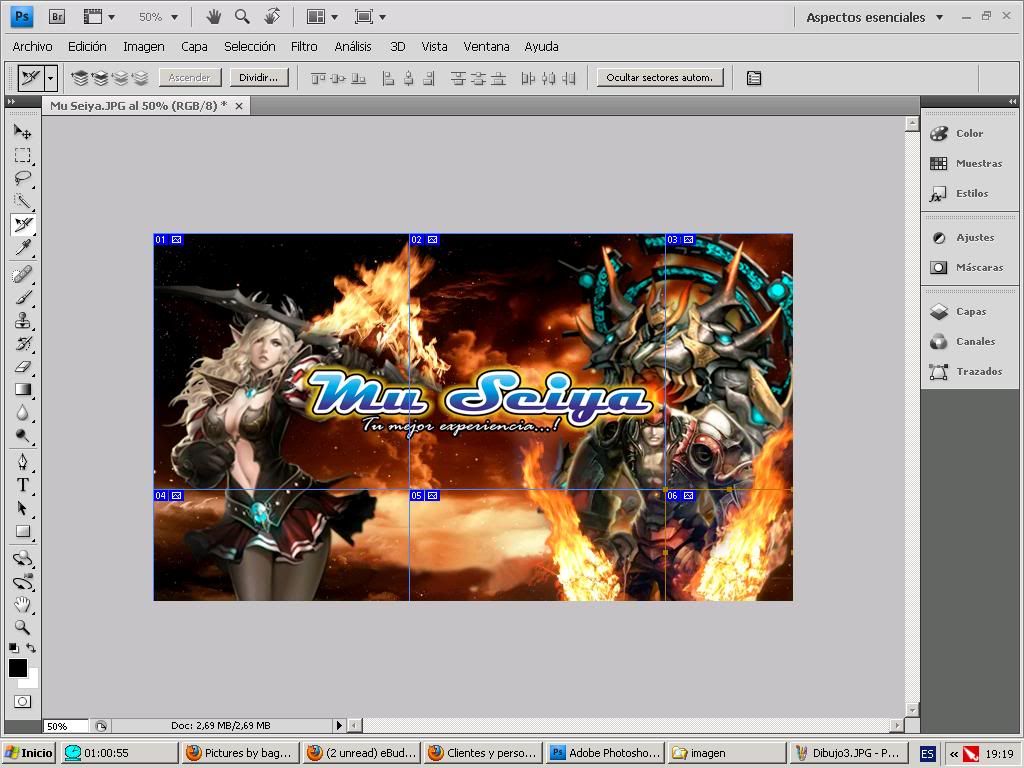This screenshot has height=768, width=1024.
Task: Expand the right panel dock
Action: (x=1012, y=102)
